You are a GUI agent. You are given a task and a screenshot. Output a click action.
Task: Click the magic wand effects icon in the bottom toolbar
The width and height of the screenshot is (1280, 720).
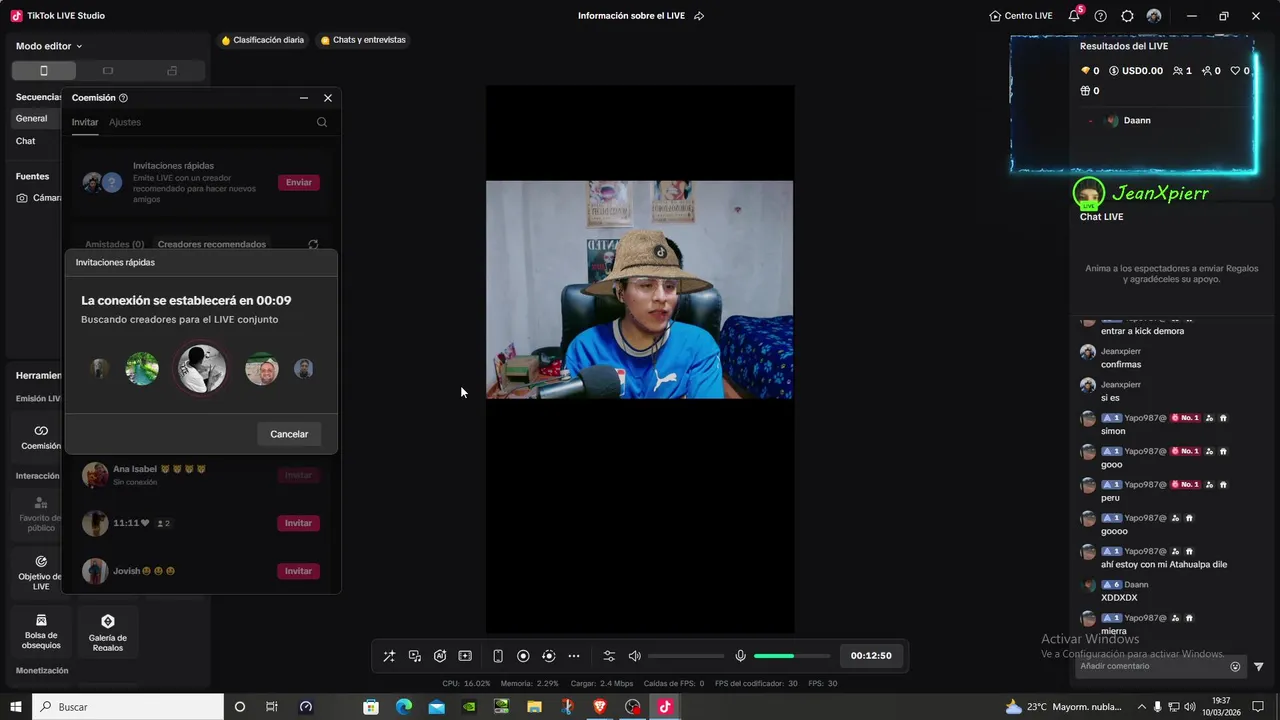[x=389, y=656]
